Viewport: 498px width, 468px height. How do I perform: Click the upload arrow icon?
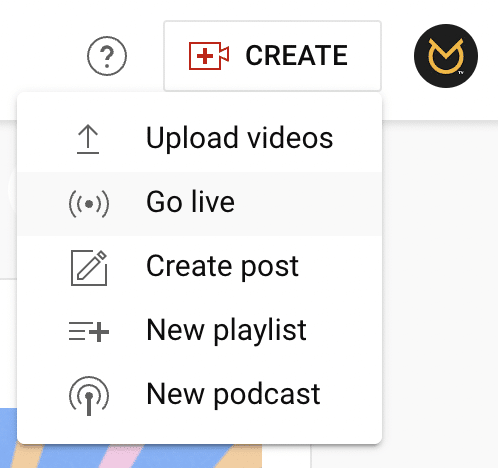(x=88, y=139)
